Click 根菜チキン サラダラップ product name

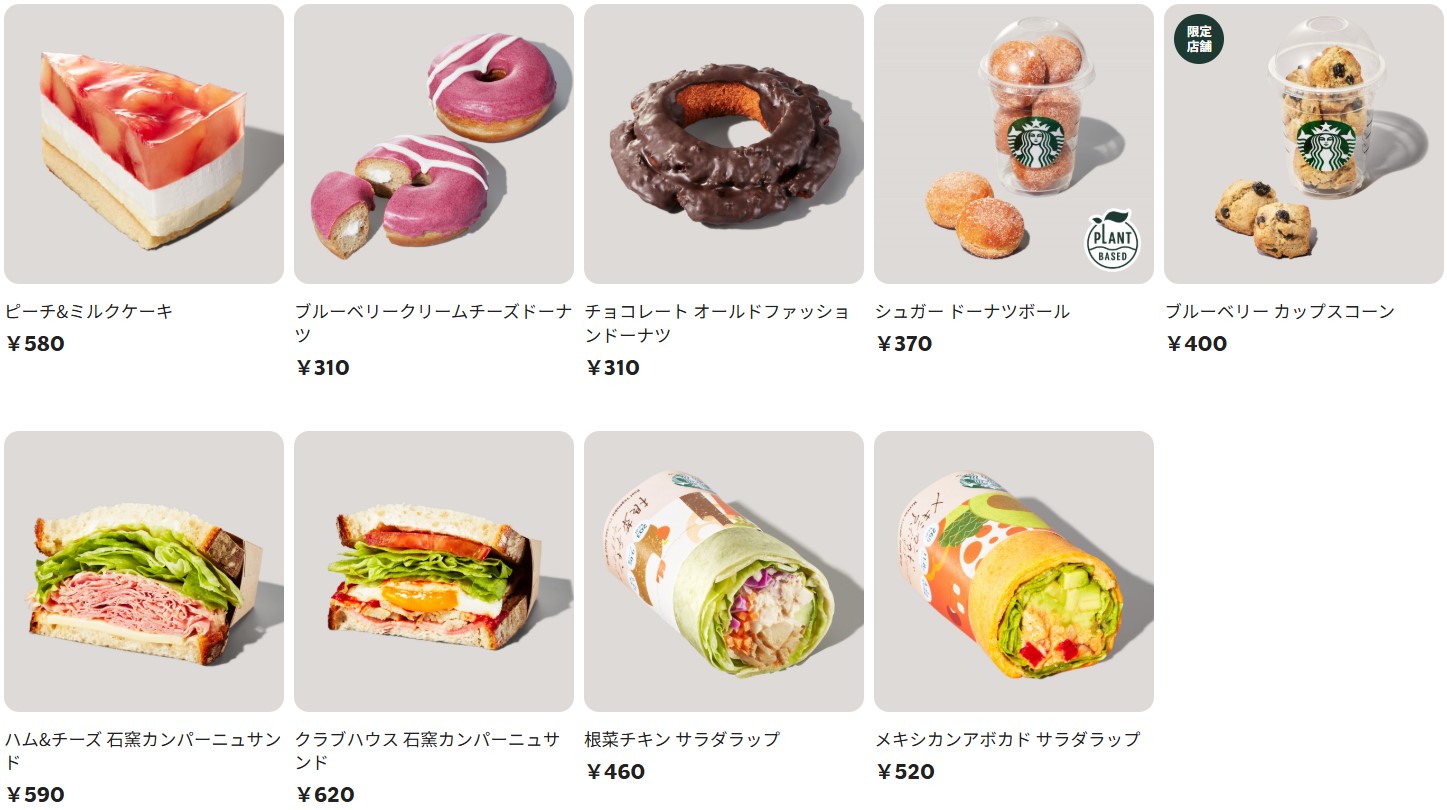[682, 740]
